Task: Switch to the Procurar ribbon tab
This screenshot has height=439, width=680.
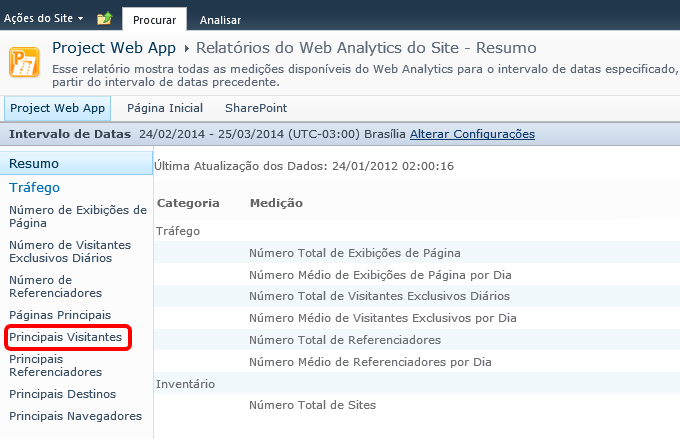Action: pyautogui.click(x=154, y=20)
